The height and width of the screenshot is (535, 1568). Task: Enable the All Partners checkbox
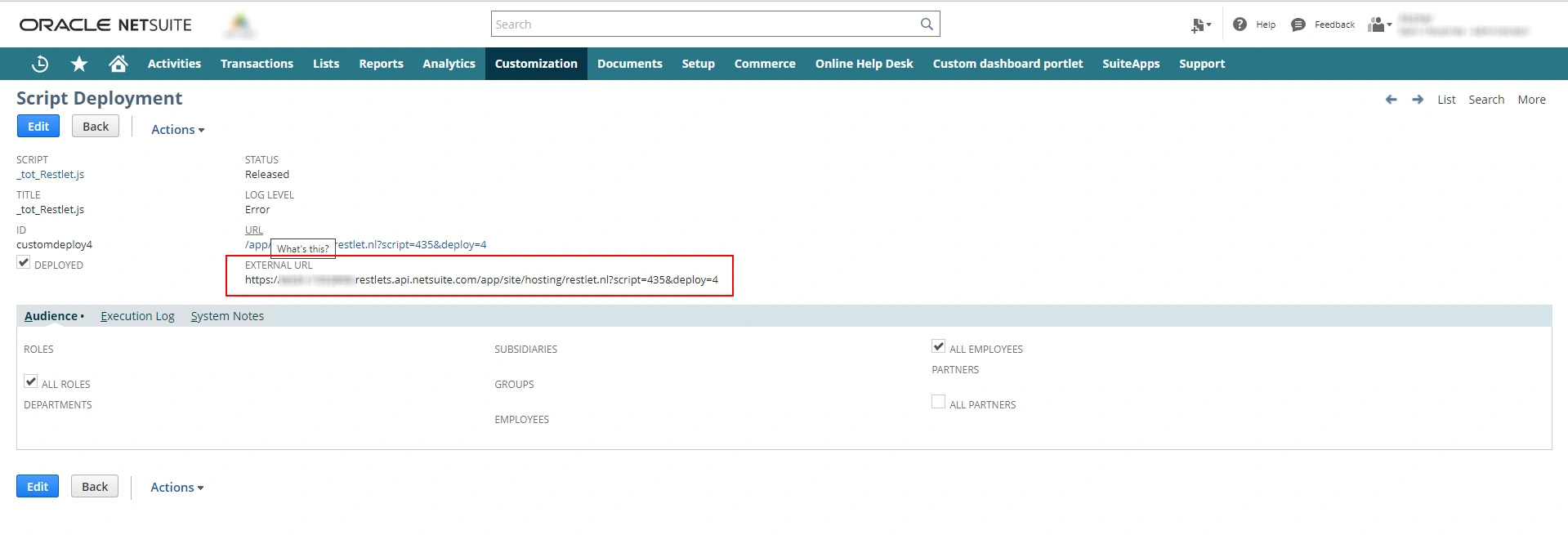point(938,402)
